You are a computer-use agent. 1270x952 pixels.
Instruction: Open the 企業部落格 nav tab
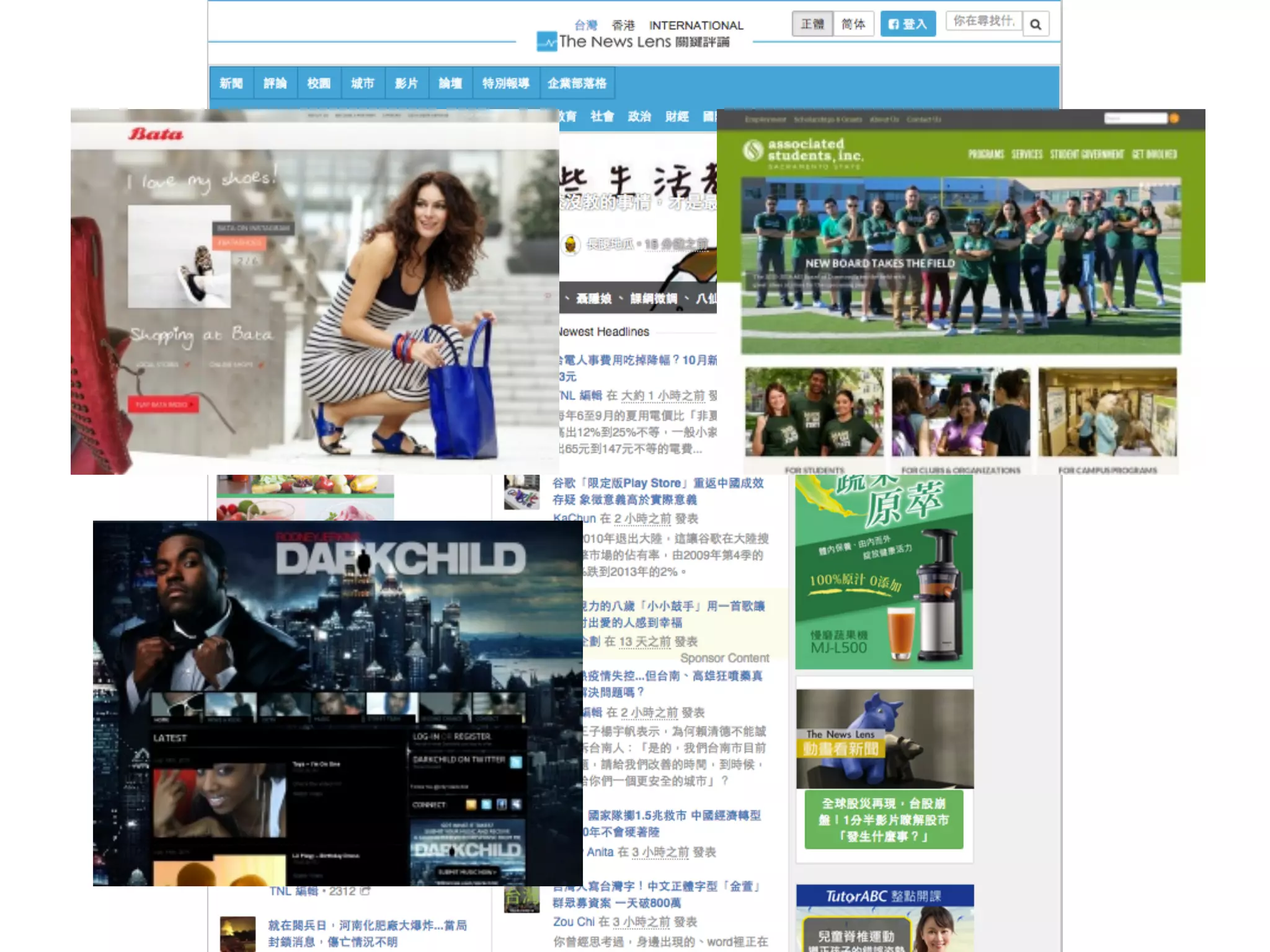pyautogui.click(x=577, y=84)
